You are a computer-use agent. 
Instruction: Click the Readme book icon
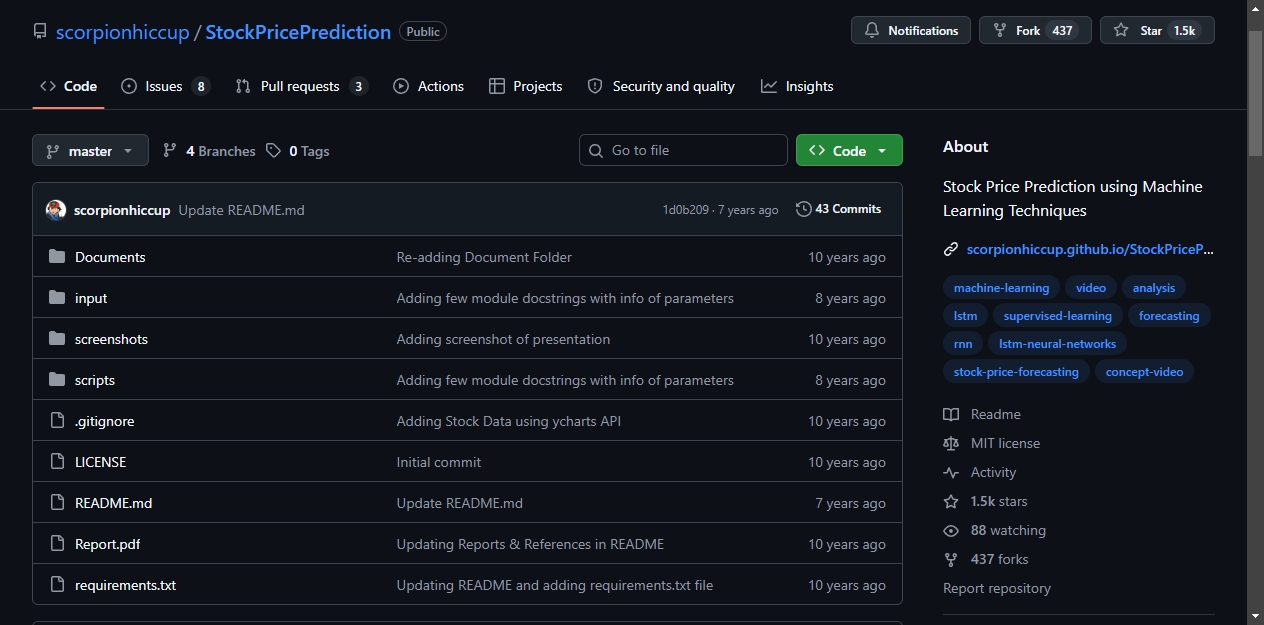click(951, 414)
